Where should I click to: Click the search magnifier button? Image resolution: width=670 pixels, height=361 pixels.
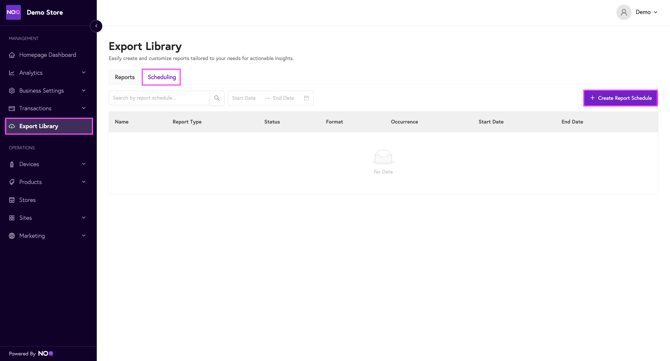pyautogui.click(x=217, y=98)
